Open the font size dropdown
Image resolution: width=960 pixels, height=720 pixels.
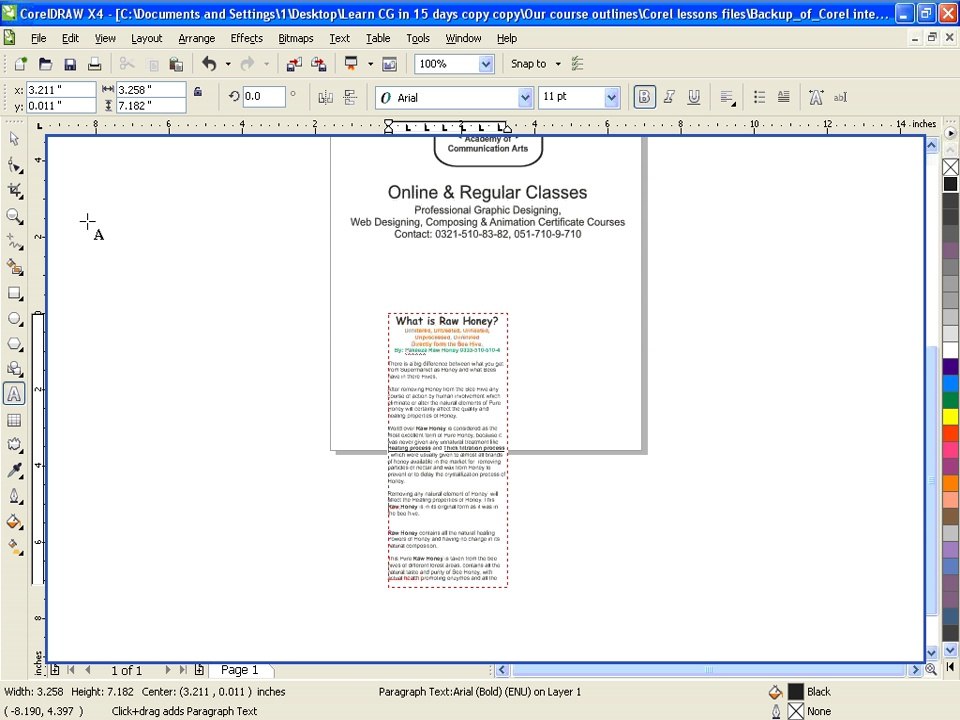[611, 97]
